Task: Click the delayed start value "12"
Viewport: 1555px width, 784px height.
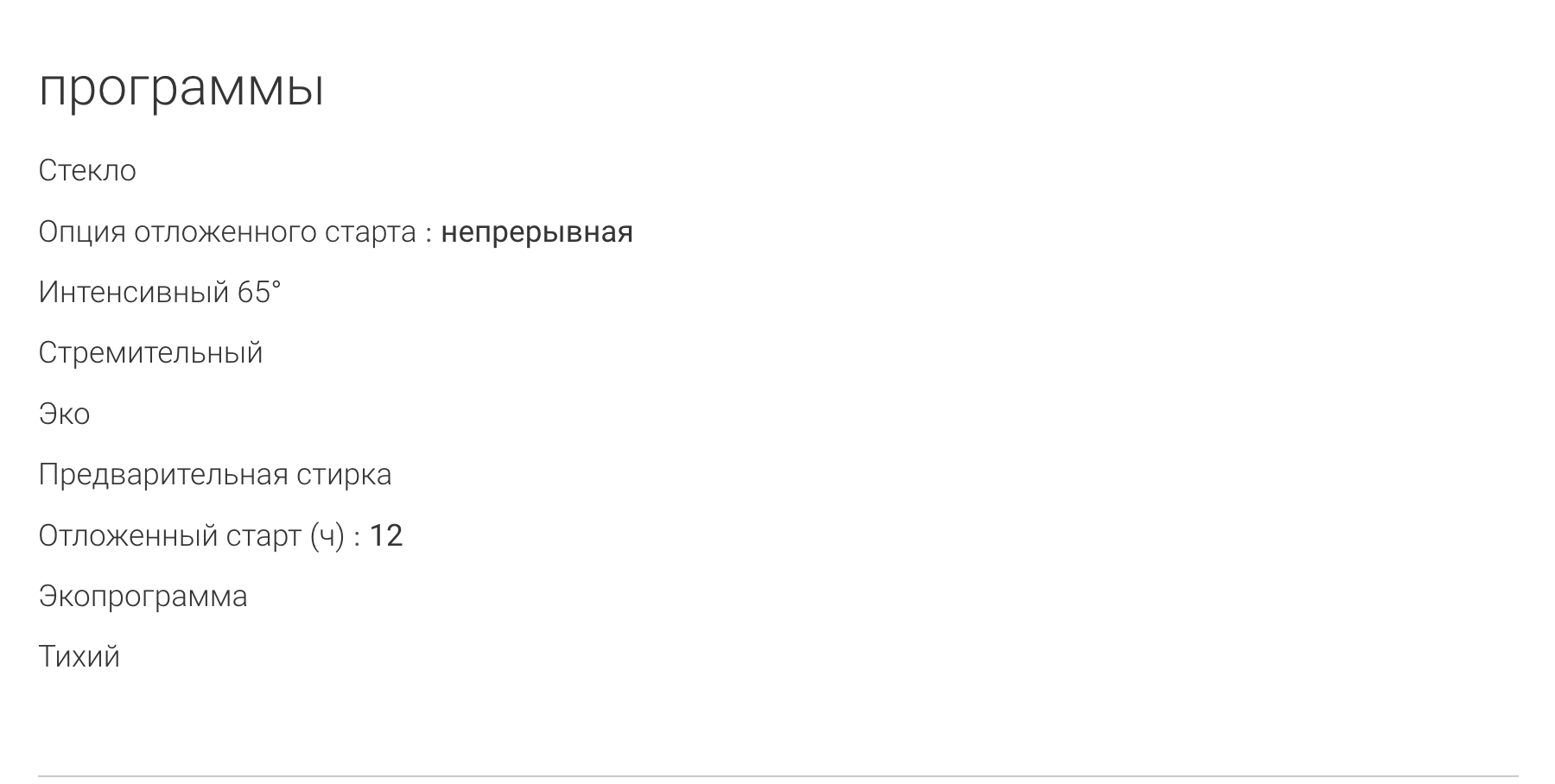Action: point(386,536)
